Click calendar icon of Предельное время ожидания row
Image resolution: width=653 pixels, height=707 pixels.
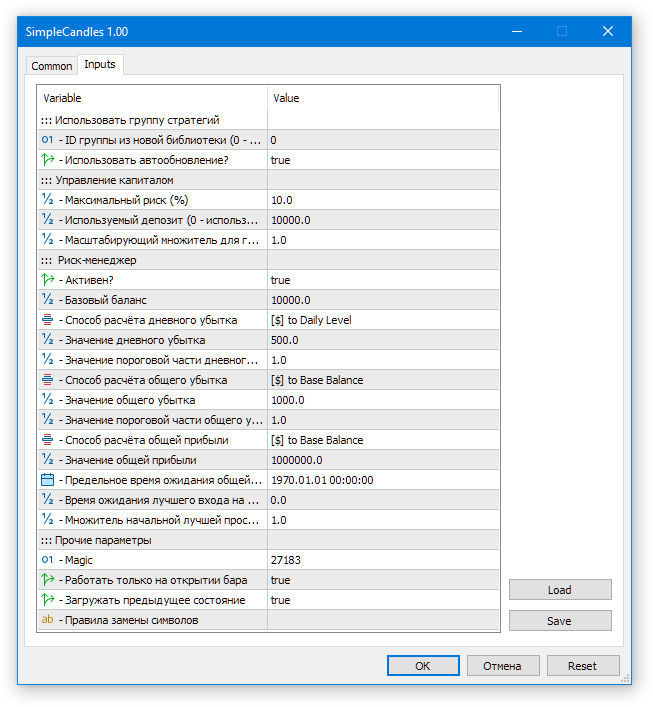pyautogui.click(x=47, y=480)
